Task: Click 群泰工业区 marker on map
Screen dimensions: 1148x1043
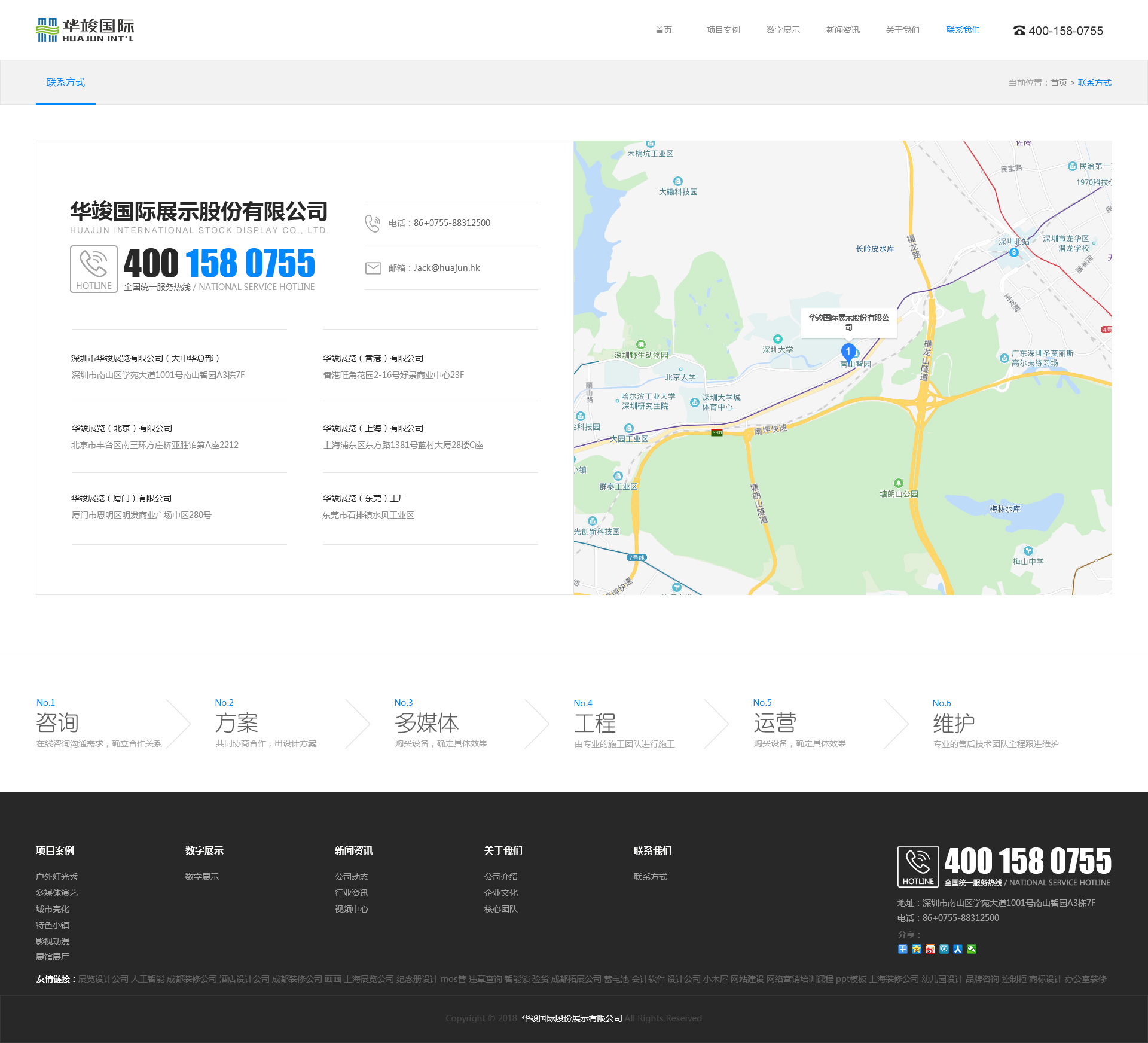Action: (x=618, y=476)
